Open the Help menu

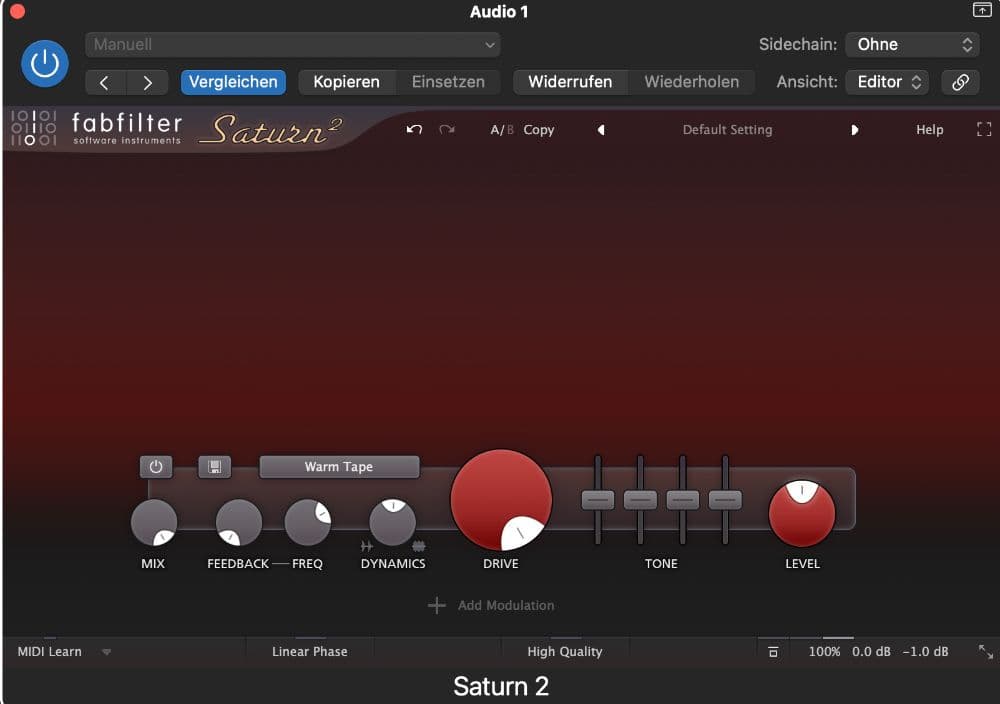929,130
